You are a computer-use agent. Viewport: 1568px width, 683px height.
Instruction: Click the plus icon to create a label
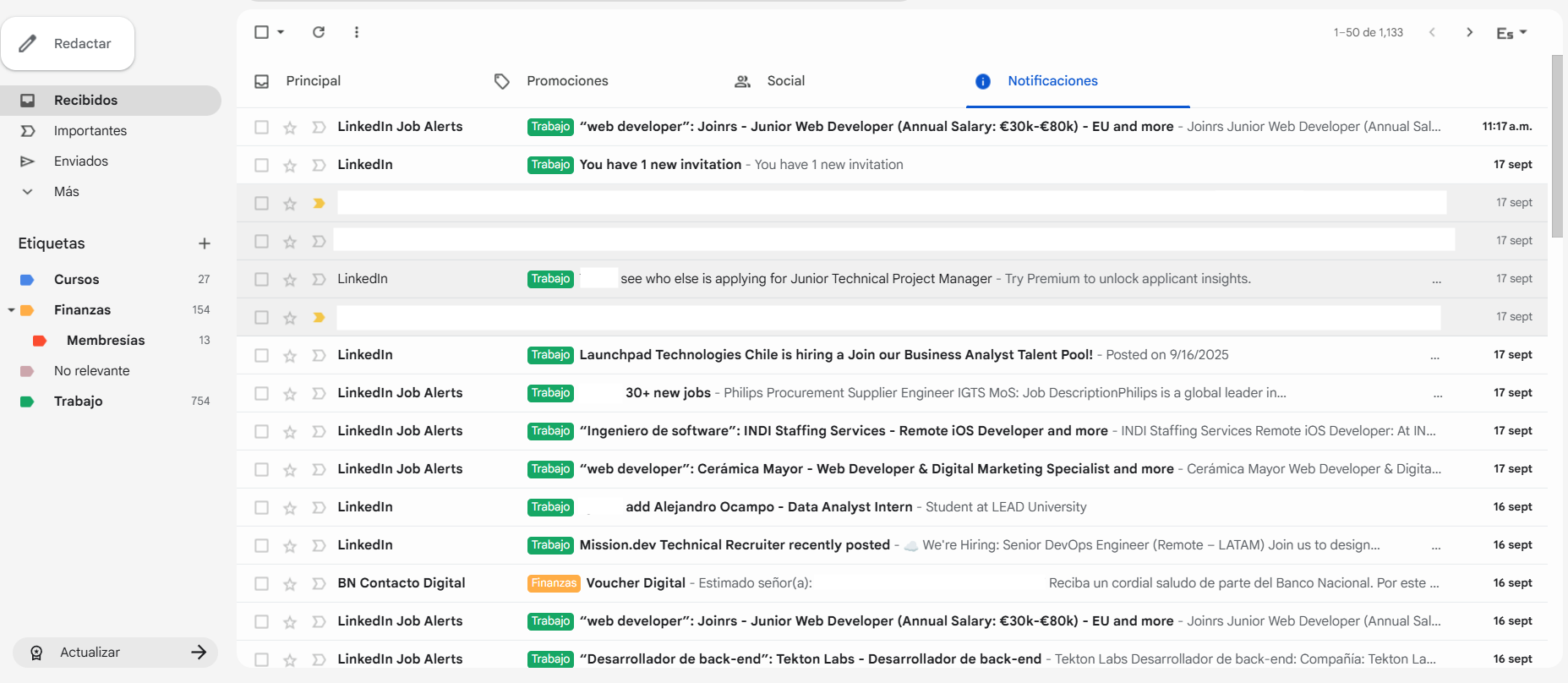[x=205, y=243]
